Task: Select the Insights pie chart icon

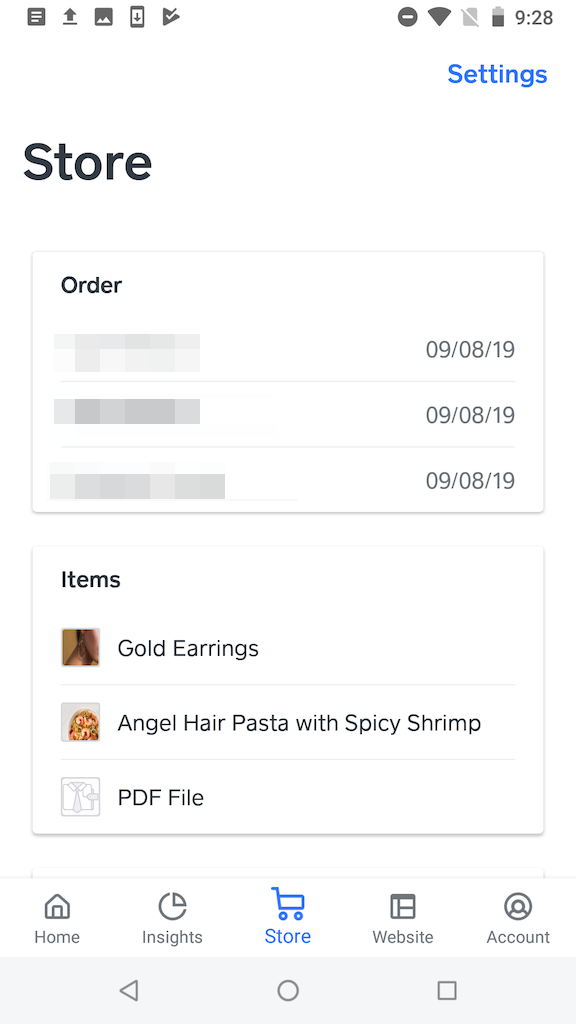Action: pyautogui.click(x=172, y=906)
